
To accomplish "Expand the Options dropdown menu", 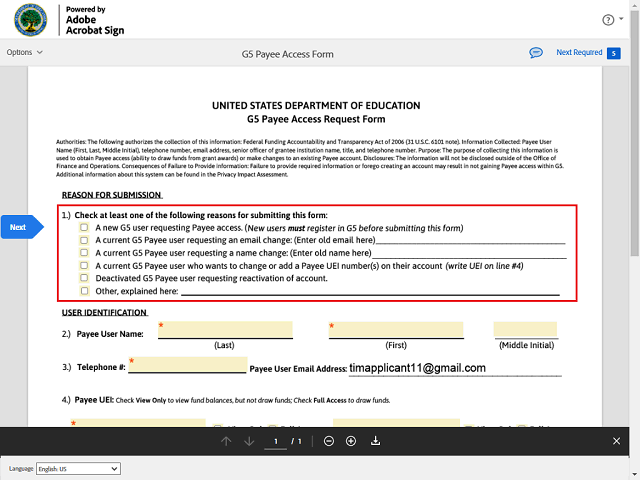I will pyautogui.click(x=25, y=52).
